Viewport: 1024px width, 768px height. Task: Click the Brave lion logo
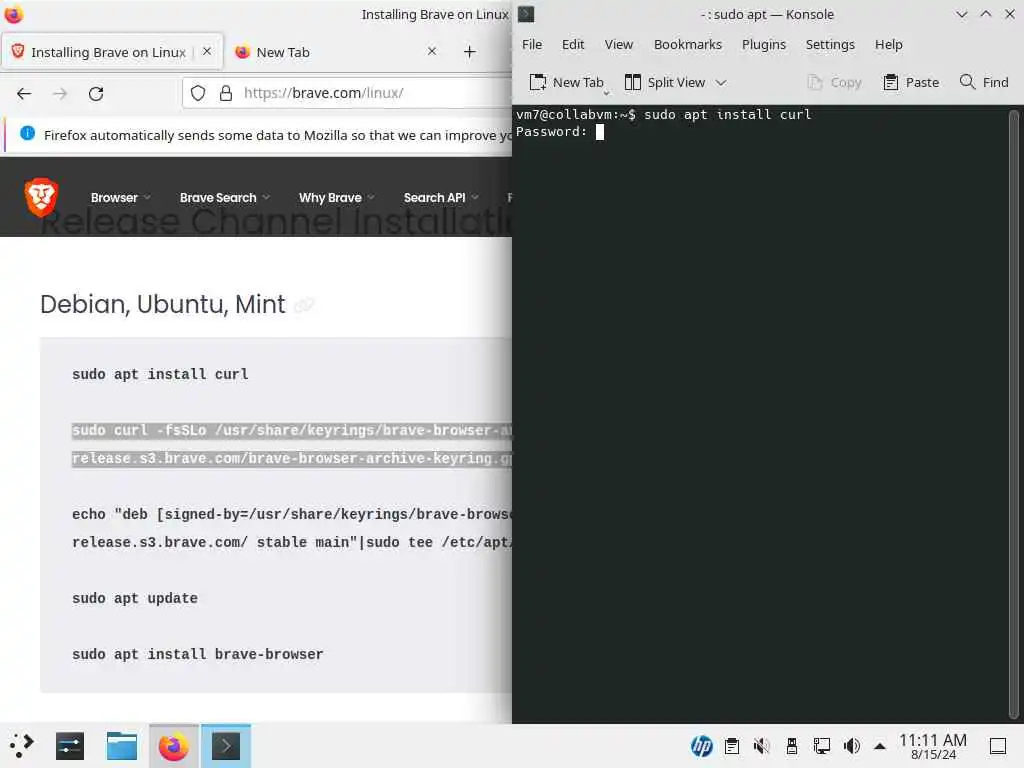coord(41,197)
